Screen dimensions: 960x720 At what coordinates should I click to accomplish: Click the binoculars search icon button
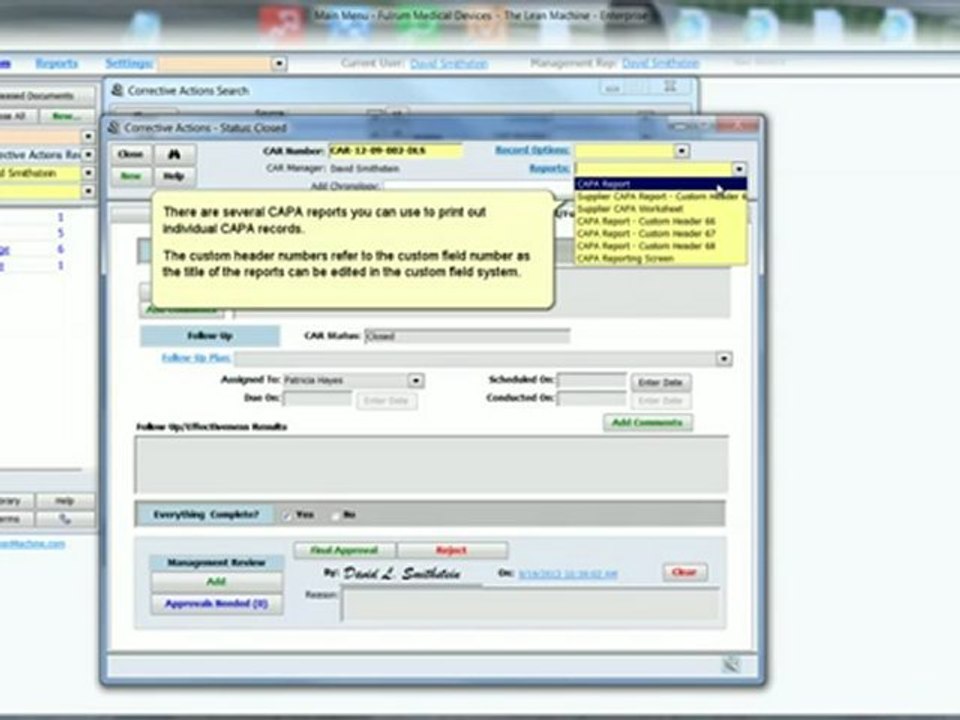(x=174, y=154)
